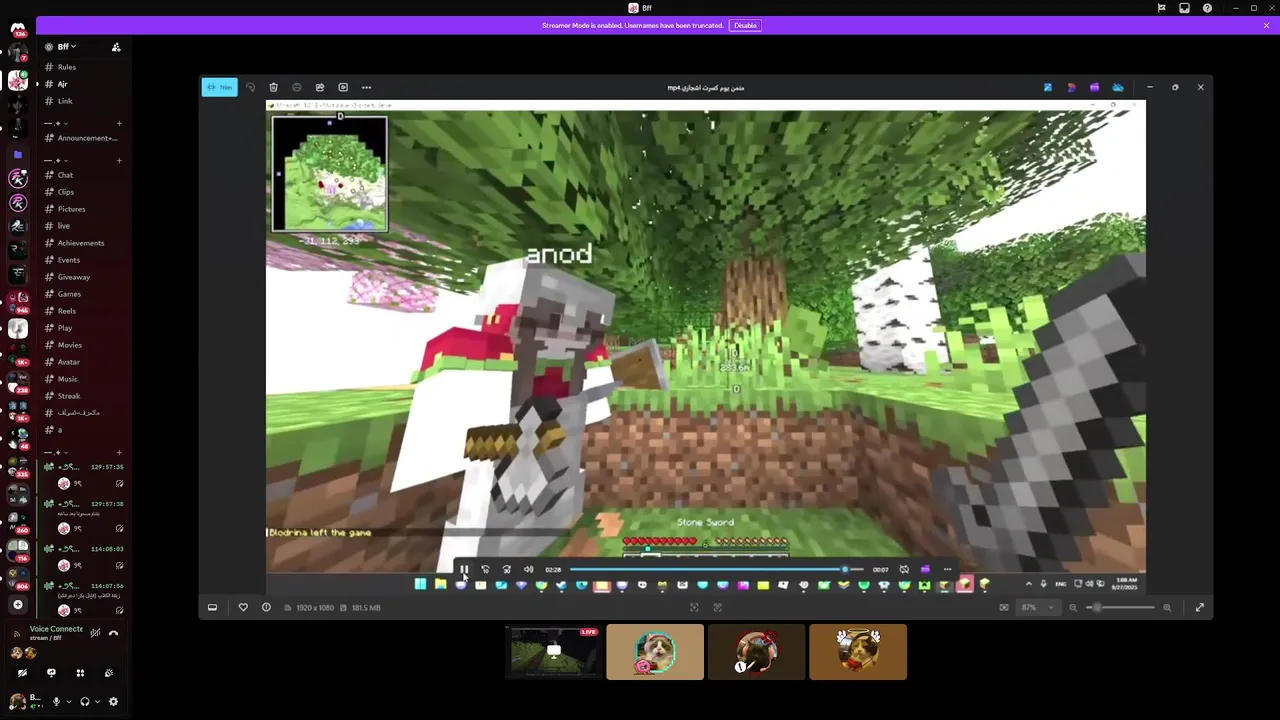
Task: Open slideshow icon in player toolbar
Action: pyautogui.click(x=343, y=87)
